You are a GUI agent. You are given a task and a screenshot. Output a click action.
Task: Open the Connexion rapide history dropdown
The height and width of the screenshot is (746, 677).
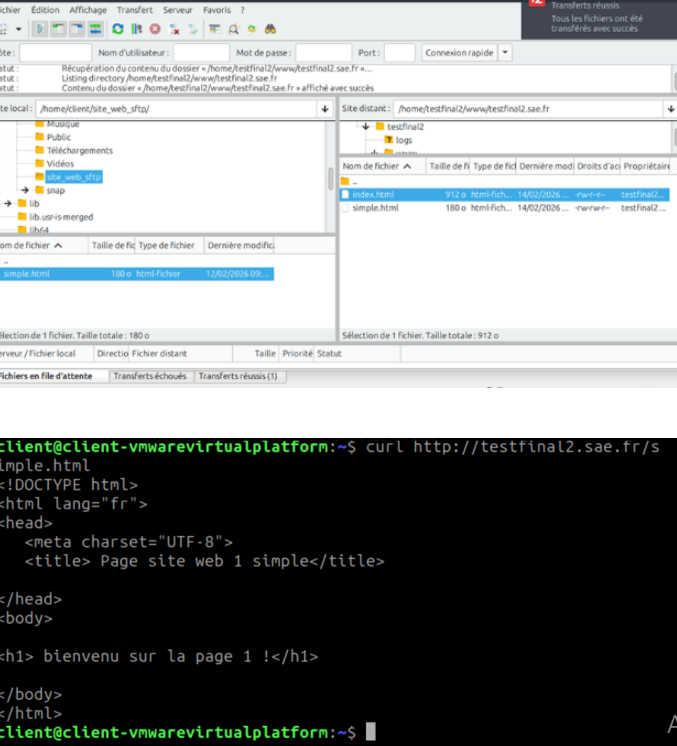(505, 53)
